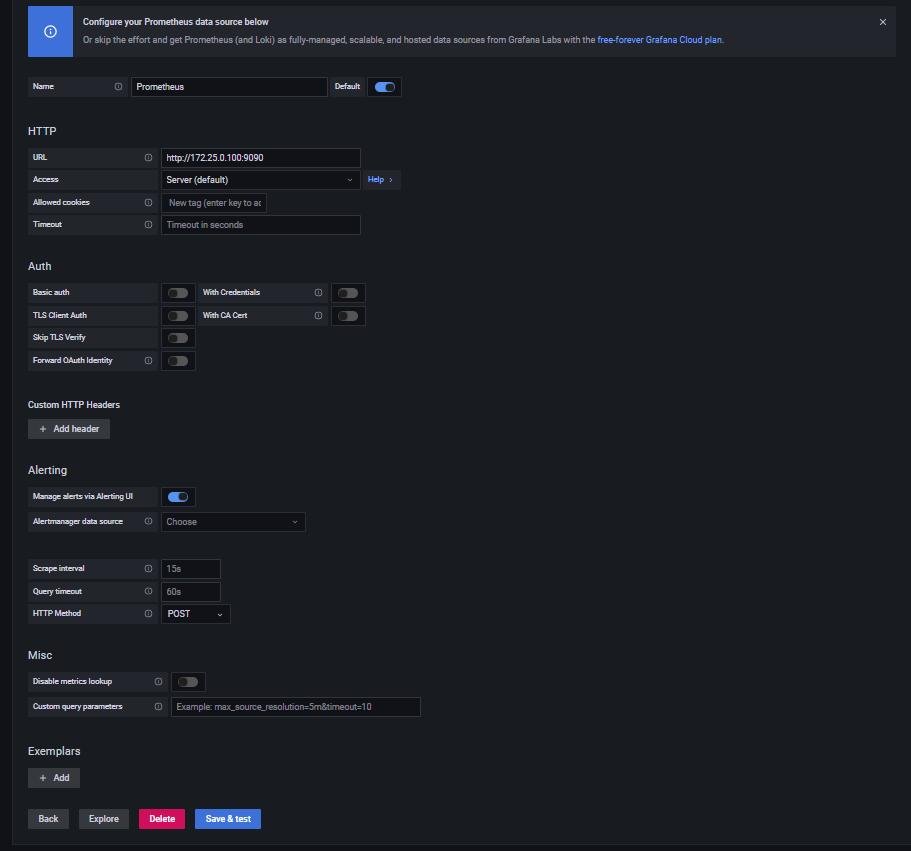Click the info icon beside Name
Image resolution: width=911 pixels, height=851 pixels.
click(119, 87)
